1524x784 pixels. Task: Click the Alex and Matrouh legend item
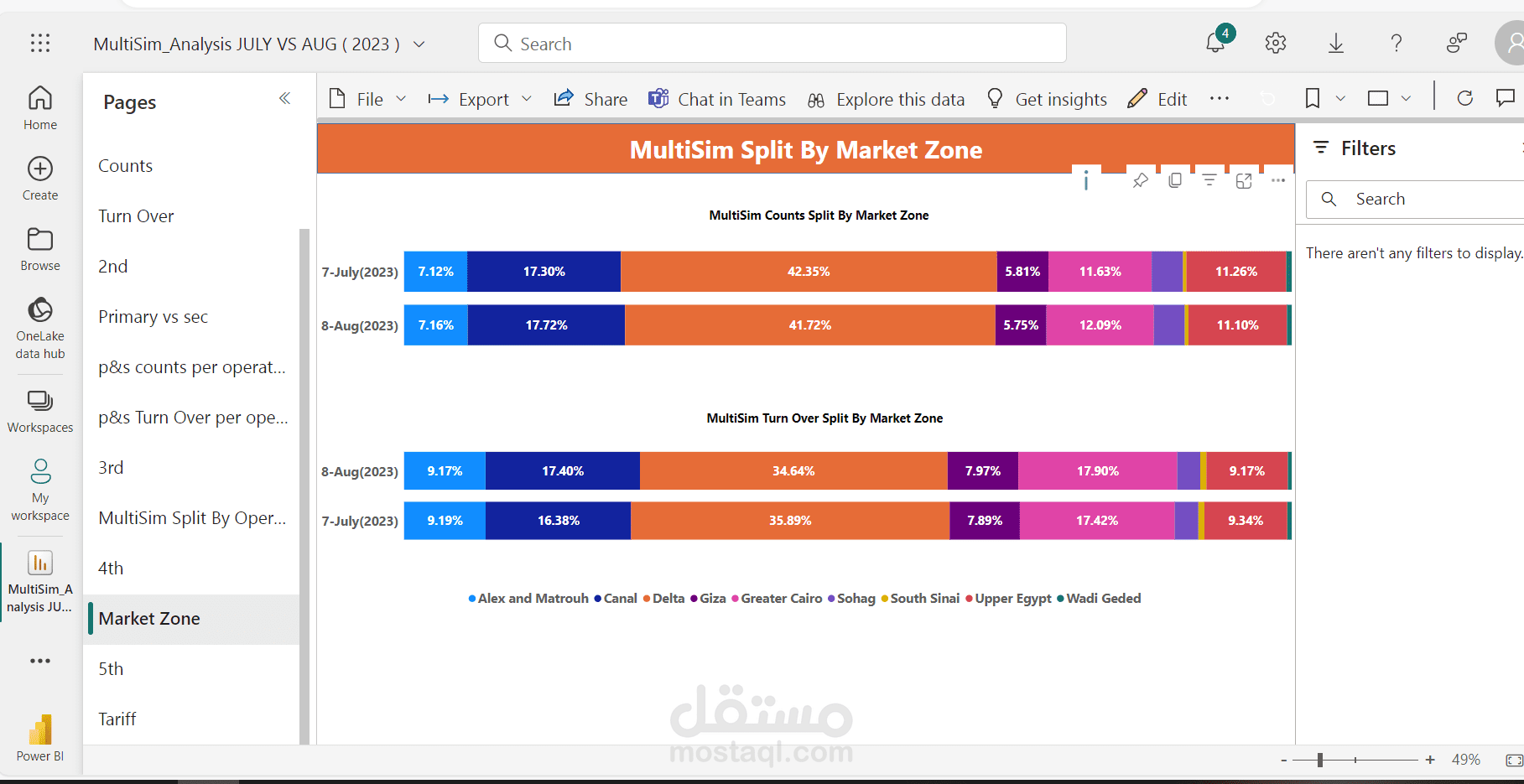(528, 599)
